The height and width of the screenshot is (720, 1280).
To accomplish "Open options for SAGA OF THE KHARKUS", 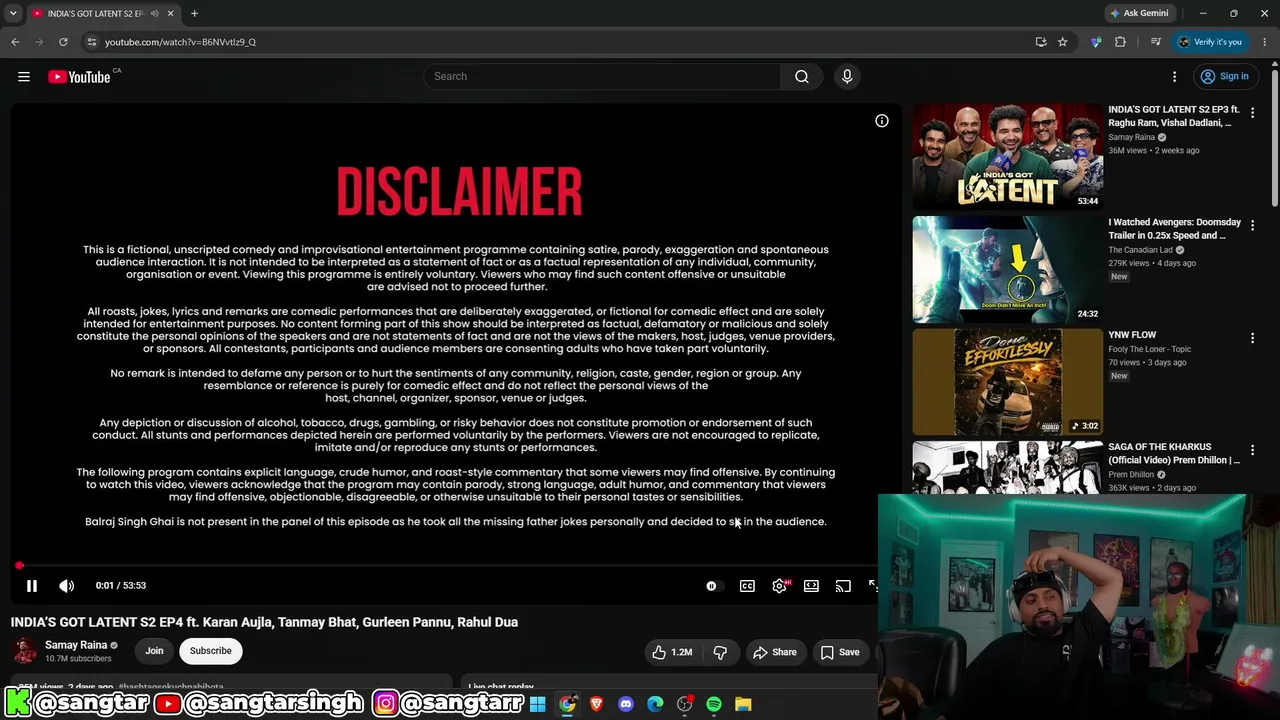I will (1252, 451).
